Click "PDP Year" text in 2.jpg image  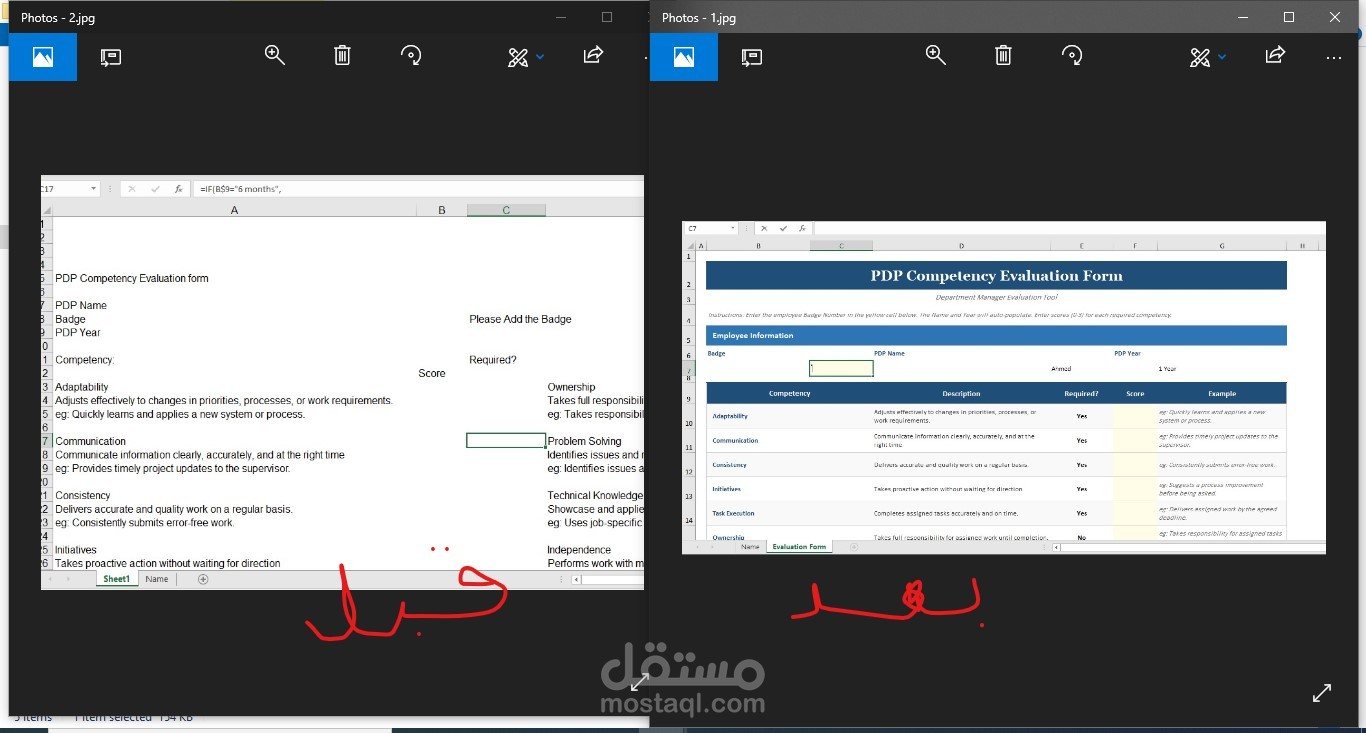point(78,332)
